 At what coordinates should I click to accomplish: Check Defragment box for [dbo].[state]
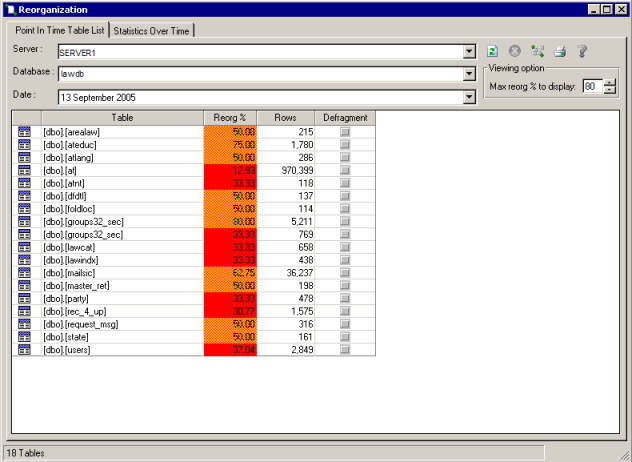click(345, 337)
